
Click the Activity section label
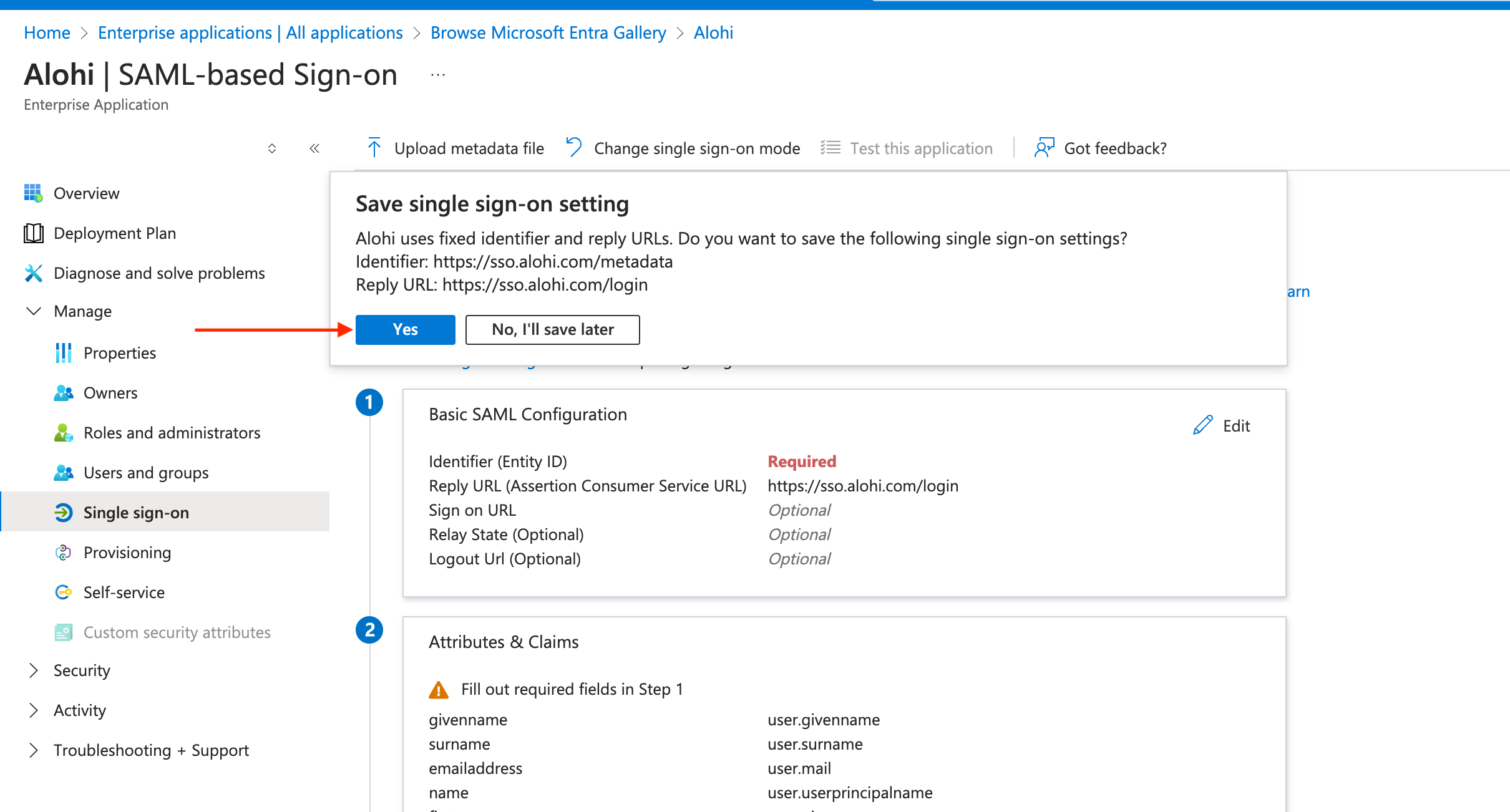(x=80, y=710)
